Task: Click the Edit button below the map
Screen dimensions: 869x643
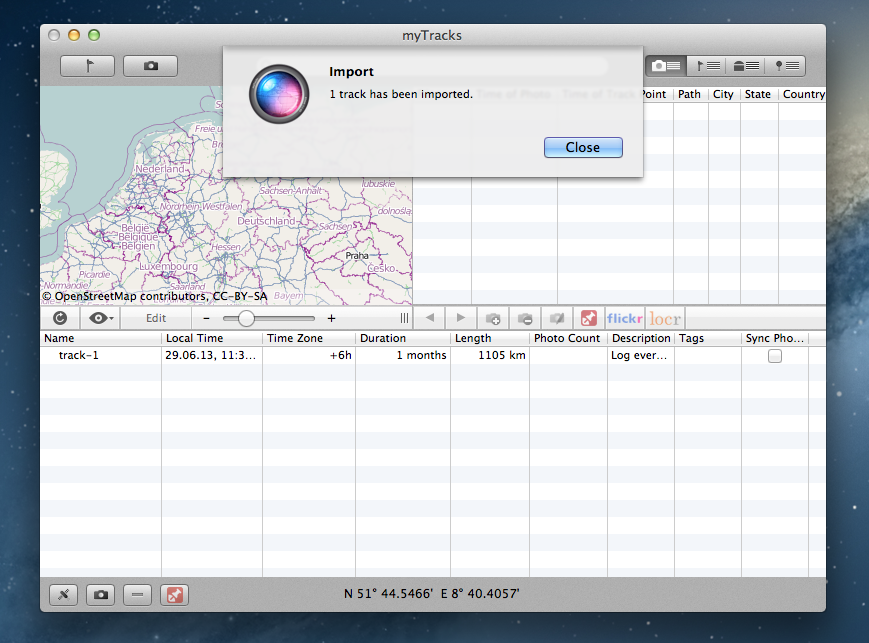Action: click(x=156, y=318)
